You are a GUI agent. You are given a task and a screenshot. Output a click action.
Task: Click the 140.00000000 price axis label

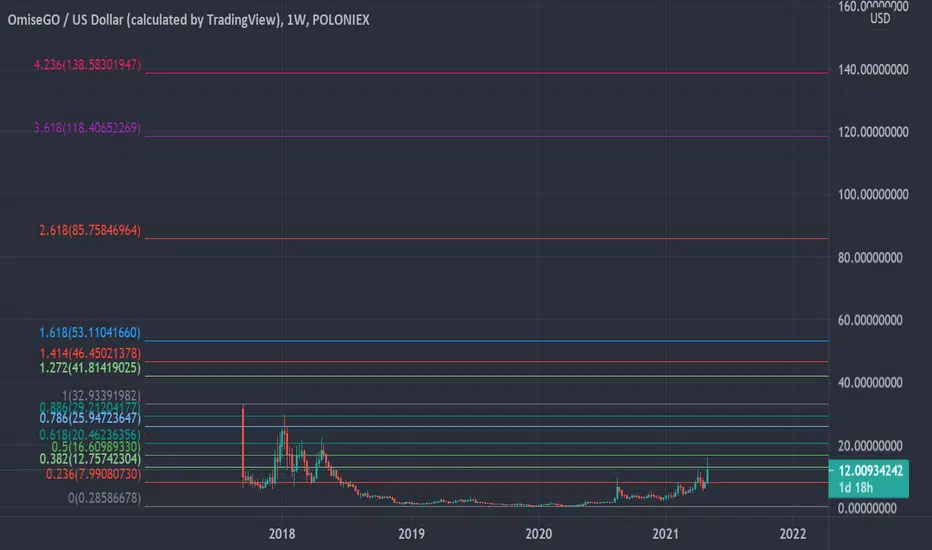pyautogui.click(x=873, y=70)
